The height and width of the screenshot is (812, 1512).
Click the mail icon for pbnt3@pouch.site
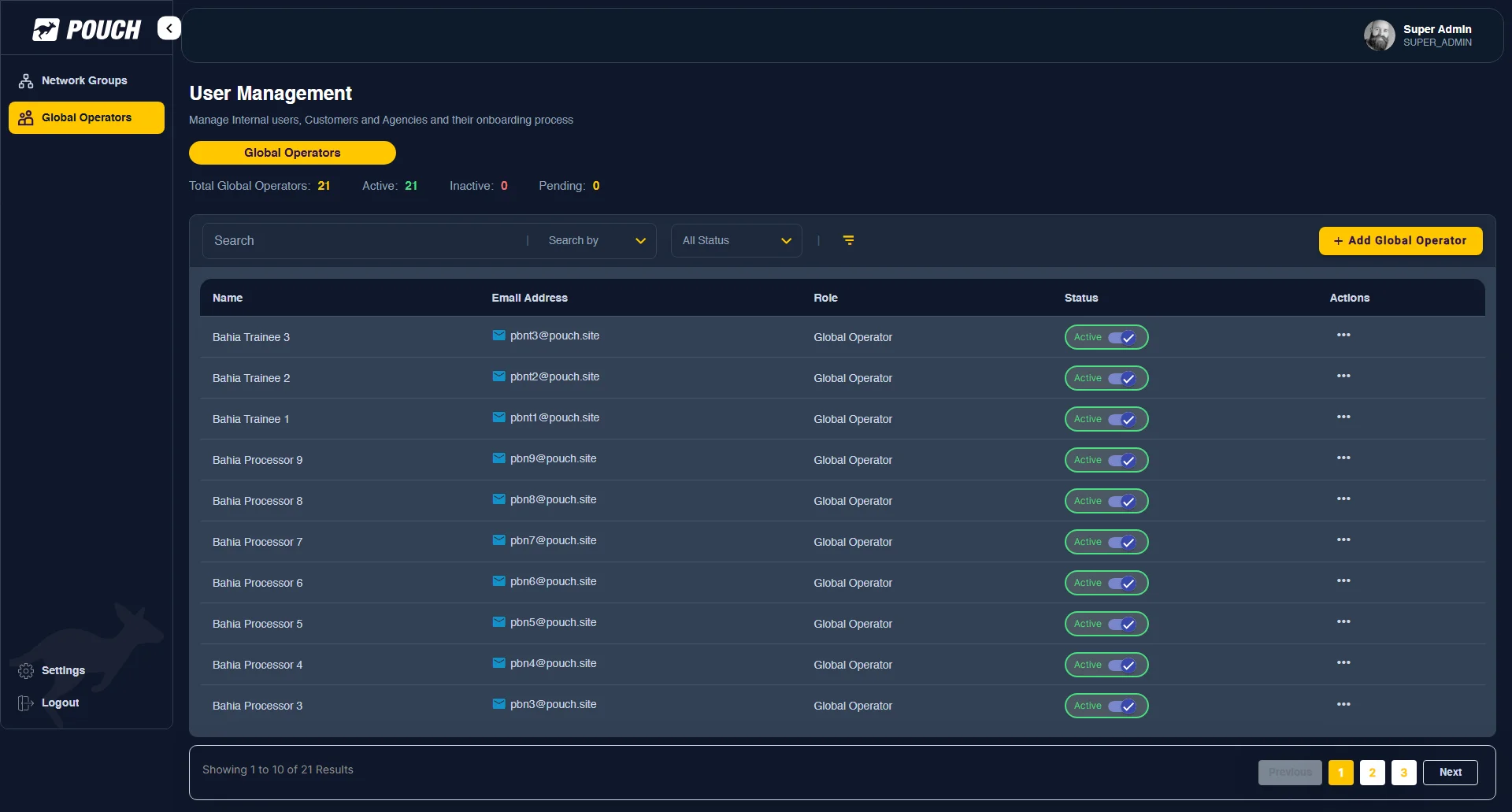498,336
